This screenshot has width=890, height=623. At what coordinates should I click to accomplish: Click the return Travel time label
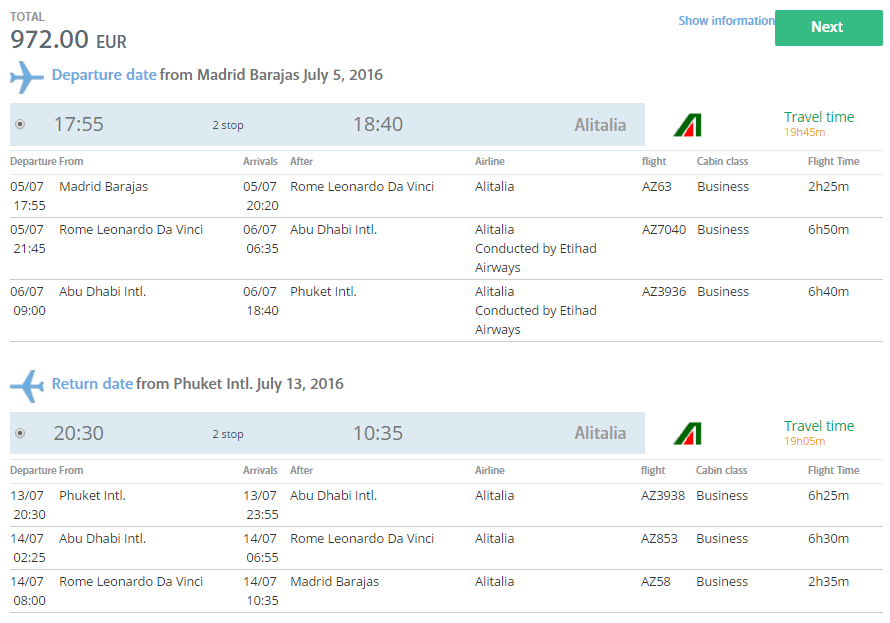[818, 426]
